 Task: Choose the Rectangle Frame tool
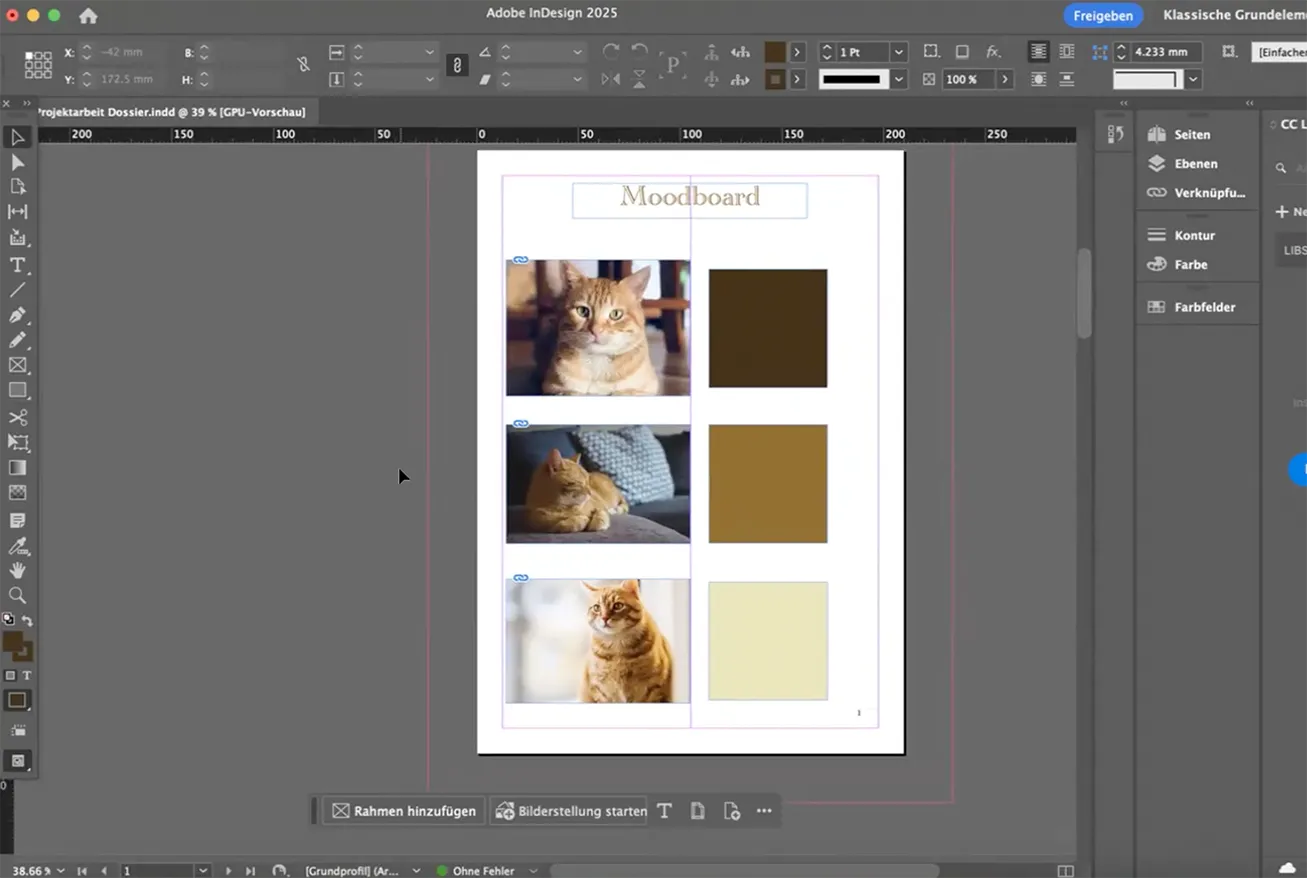pyautogui.click(x=17, y=365)
